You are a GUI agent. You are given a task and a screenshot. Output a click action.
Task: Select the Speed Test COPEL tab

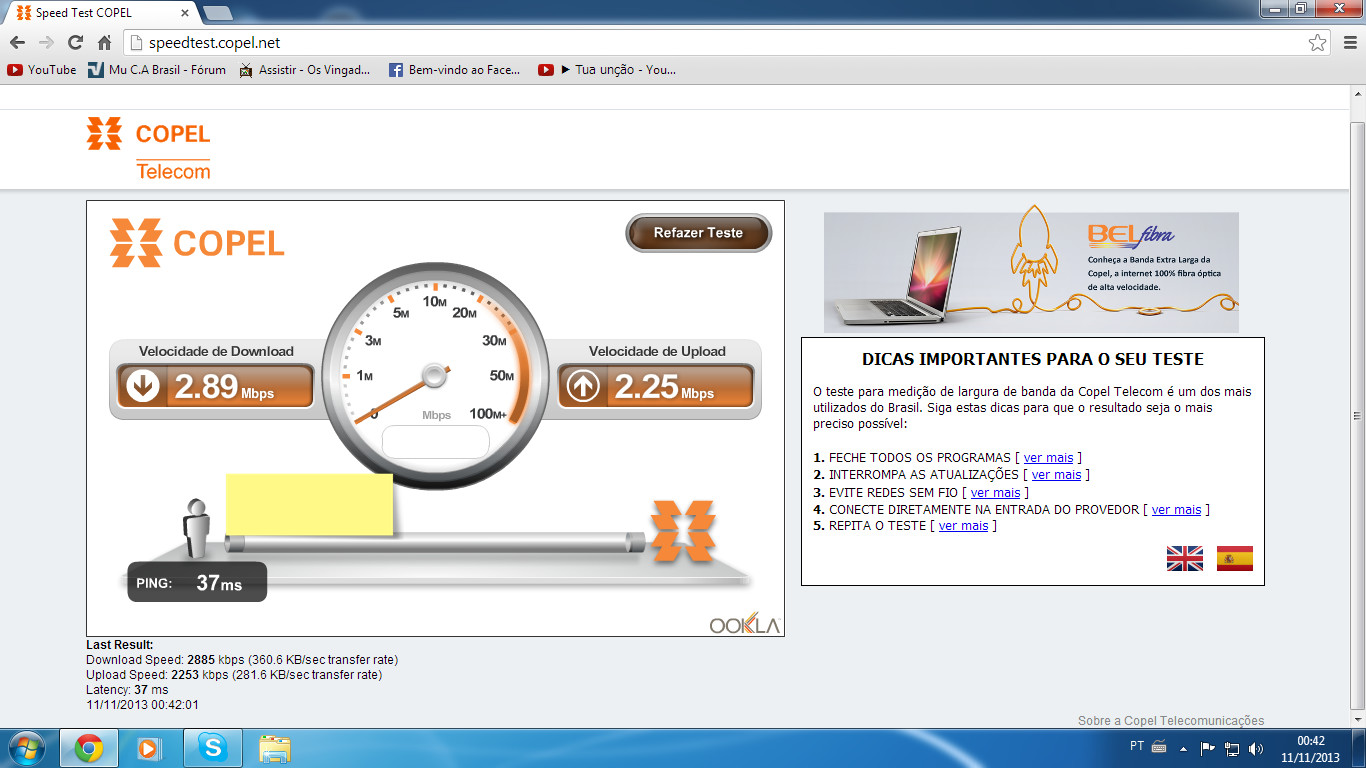coord(100,13)
